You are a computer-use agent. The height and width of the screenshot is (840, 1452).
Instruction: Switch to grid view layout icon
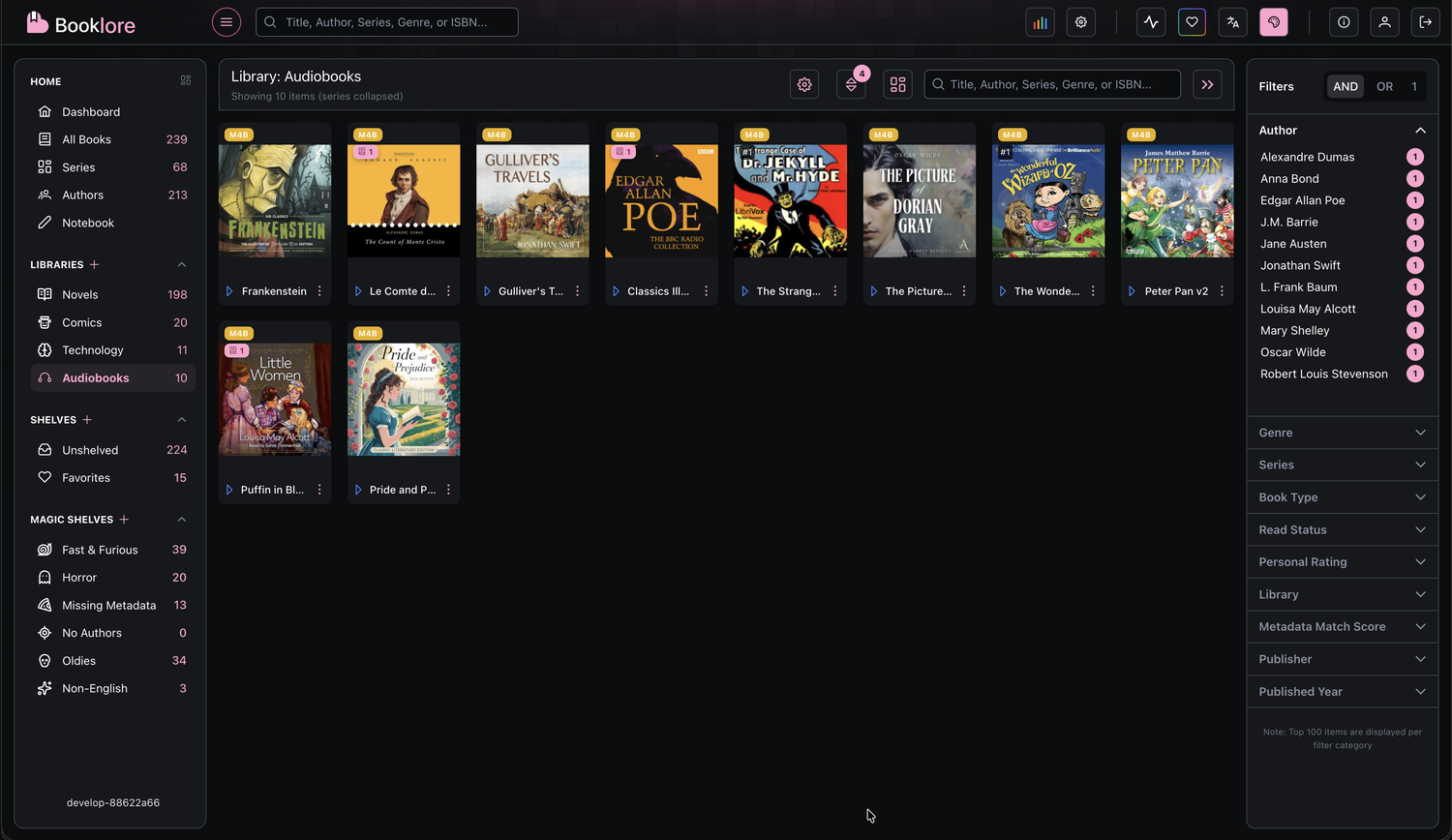(x=898, y=84)
